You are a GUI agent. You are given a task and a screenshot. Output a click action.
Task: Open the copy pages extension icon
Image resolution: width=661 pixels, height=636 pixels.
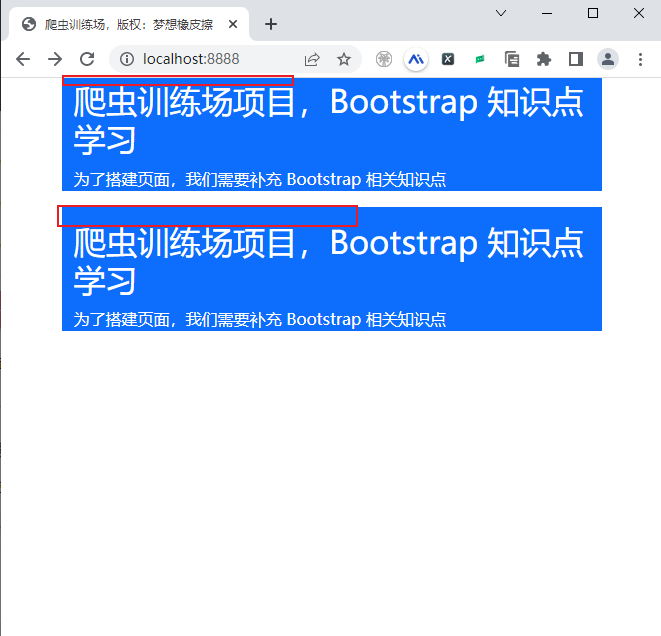[x=512, y=59]
